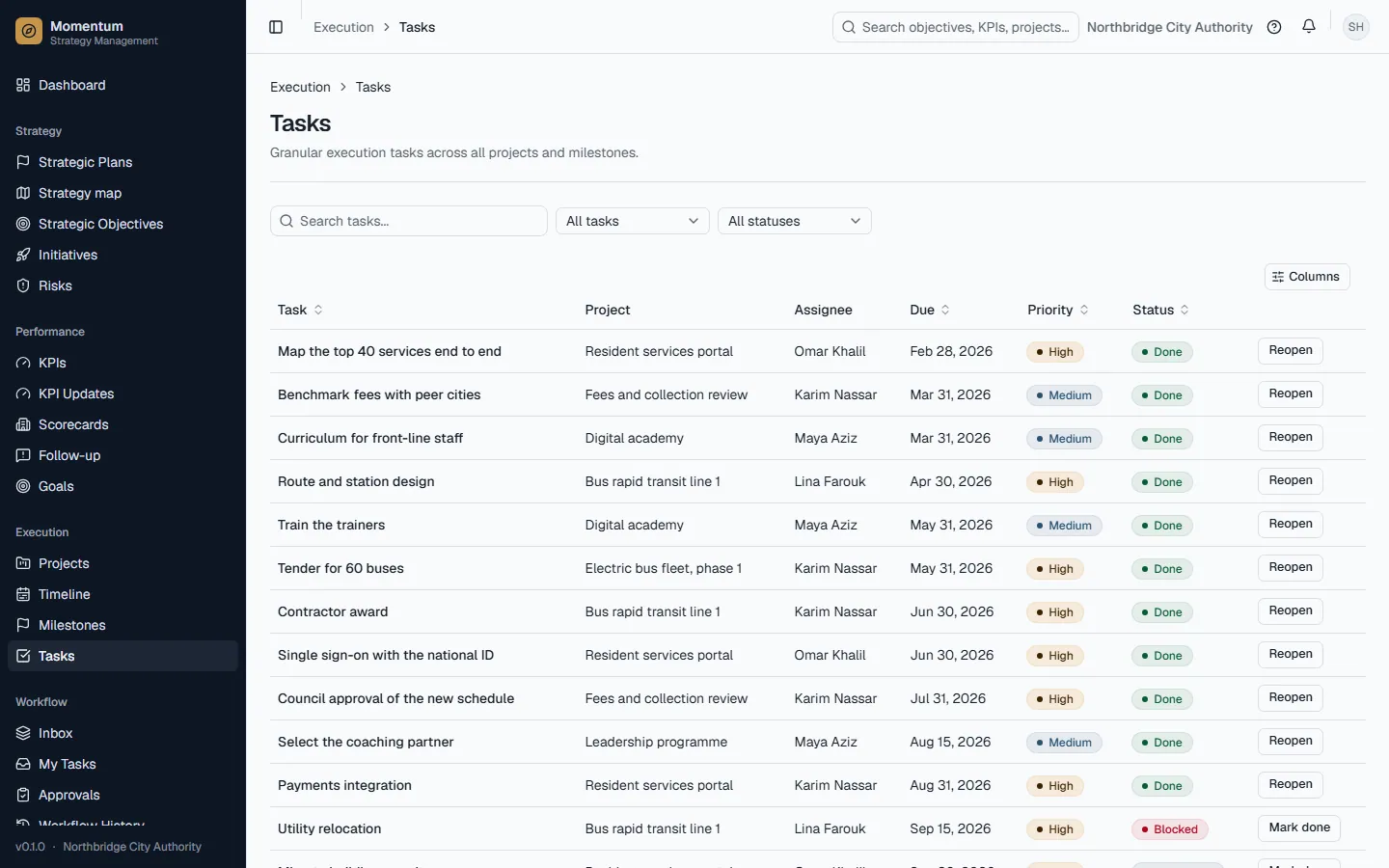This screenshot has height=868, width=1389.
Task: Open the All statuses filter dropdown
Action: point(795,221)
